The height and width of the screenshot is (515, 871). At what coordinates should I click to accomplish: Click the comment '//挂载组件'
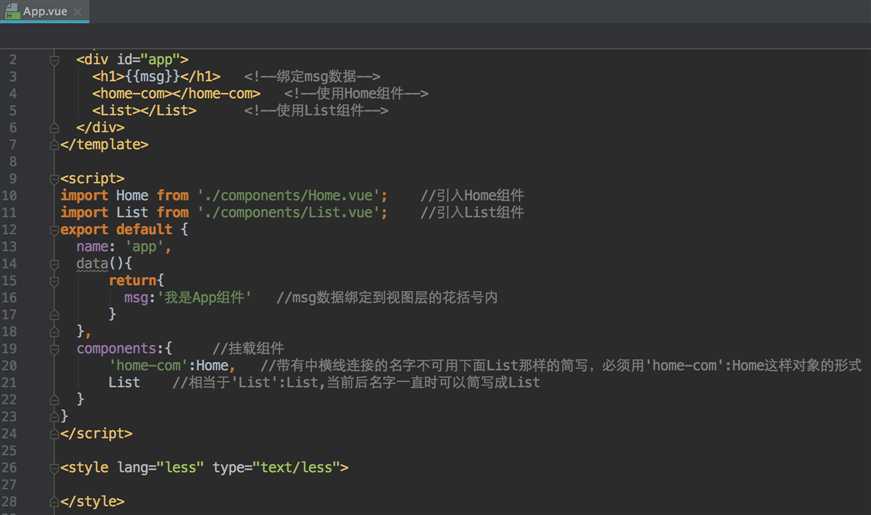[248, 349]
